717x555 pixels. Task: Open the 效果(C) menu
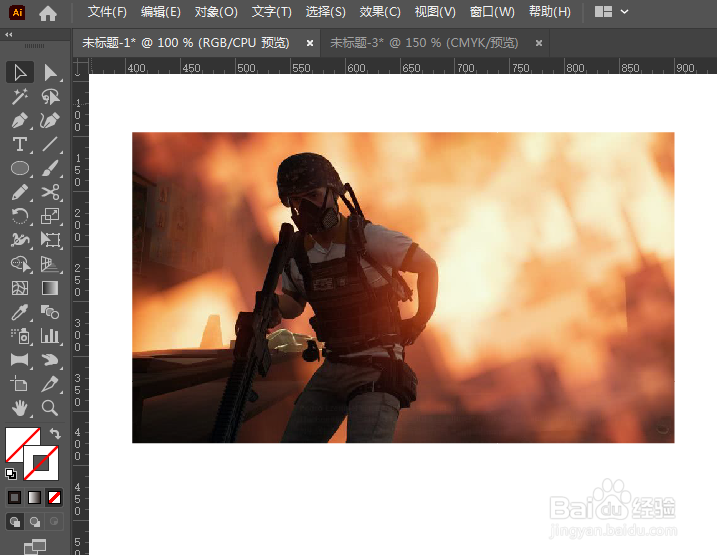[380, 12]
